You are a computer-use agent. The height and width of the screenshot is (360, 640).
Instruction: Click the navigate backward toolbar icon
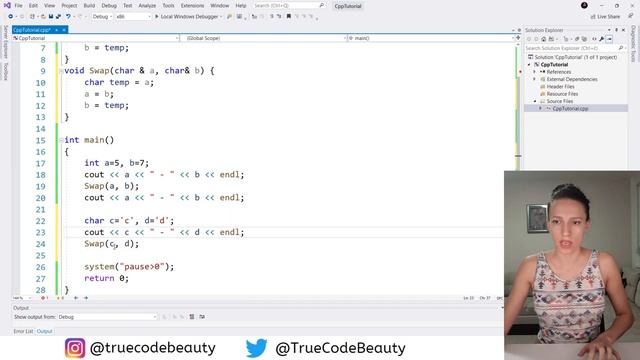pos(11,17)
